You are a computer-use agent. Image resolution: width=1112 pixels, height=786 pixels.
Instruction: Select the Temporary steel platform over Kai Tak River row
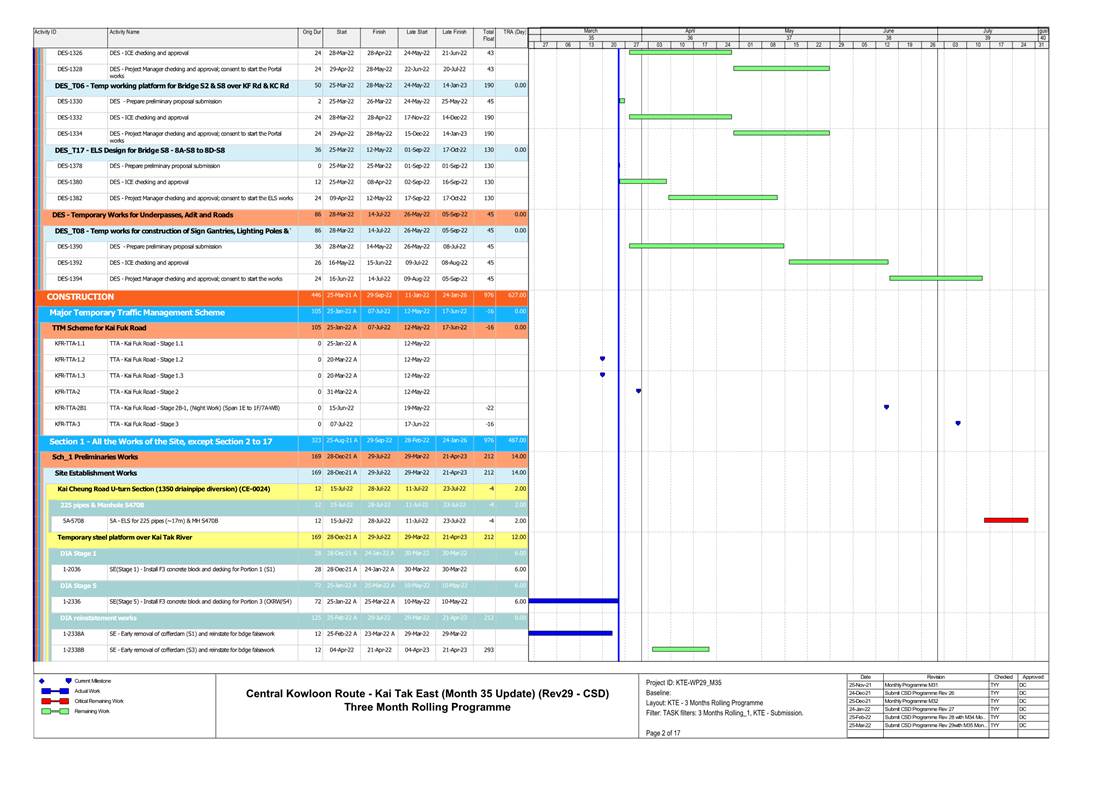coord(125,537)
